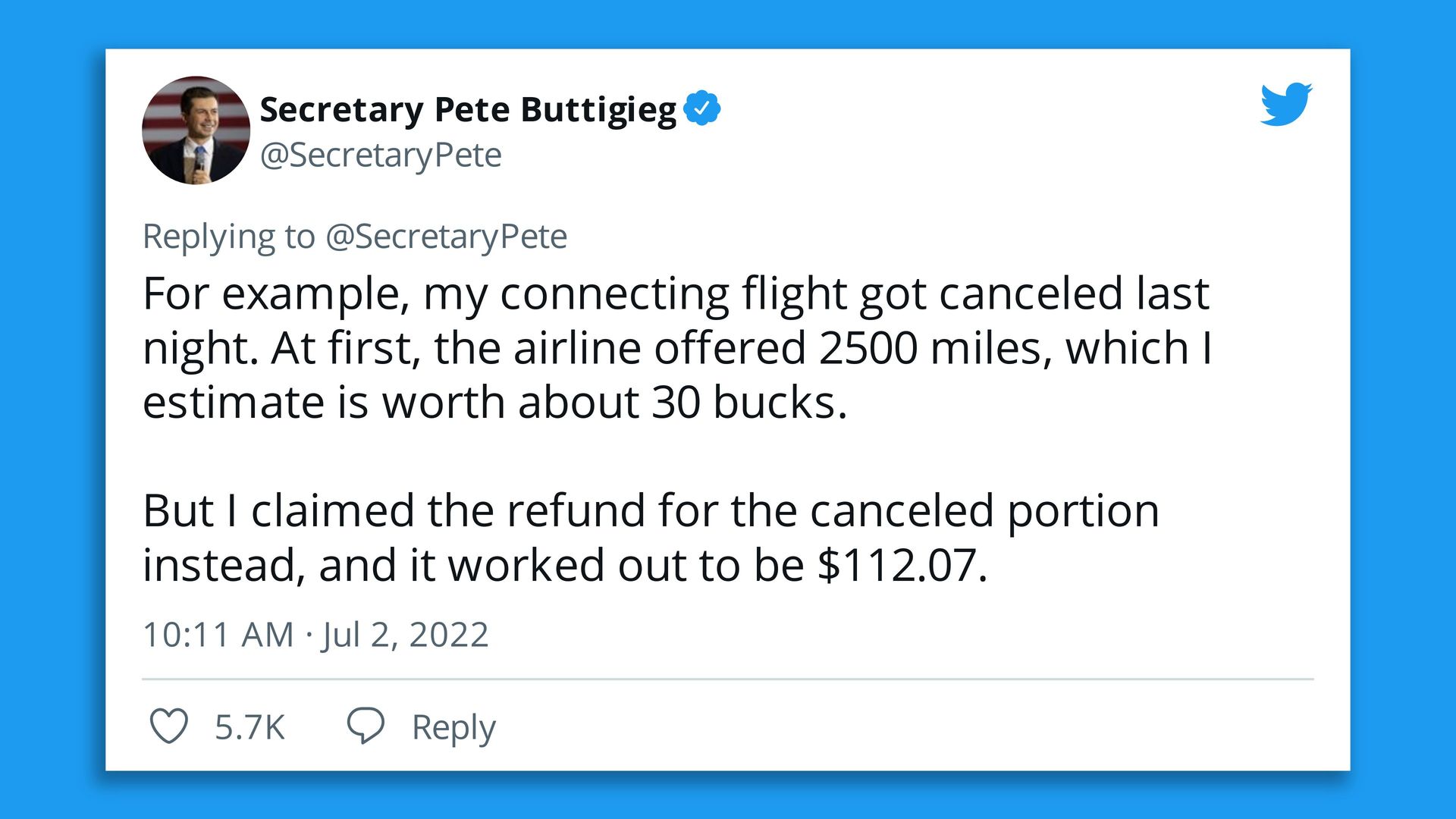1456x819 pixels.
Task: Like the tweet with the heart icon
Action: pos(168,726)
